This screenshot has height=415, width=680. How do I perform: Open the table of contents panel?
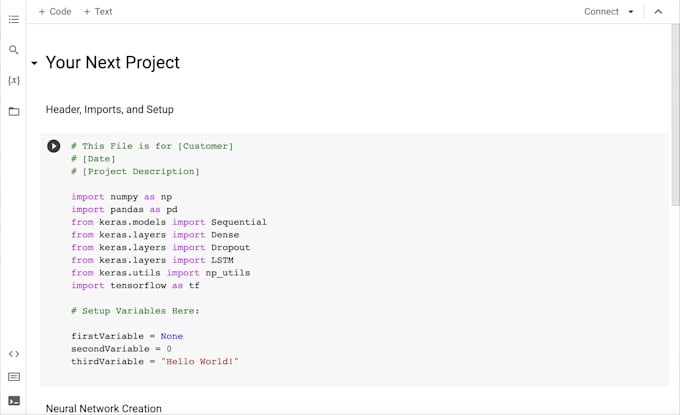[14, 19]
